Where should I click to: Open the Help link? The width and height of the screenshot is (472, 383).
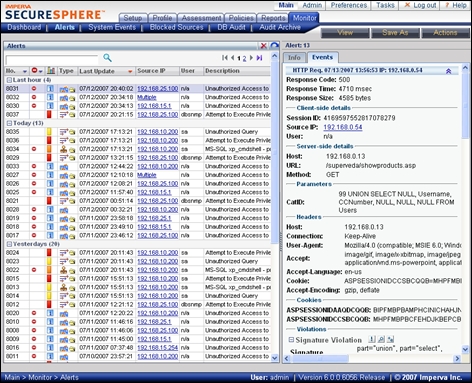click(x=456, y=5)
